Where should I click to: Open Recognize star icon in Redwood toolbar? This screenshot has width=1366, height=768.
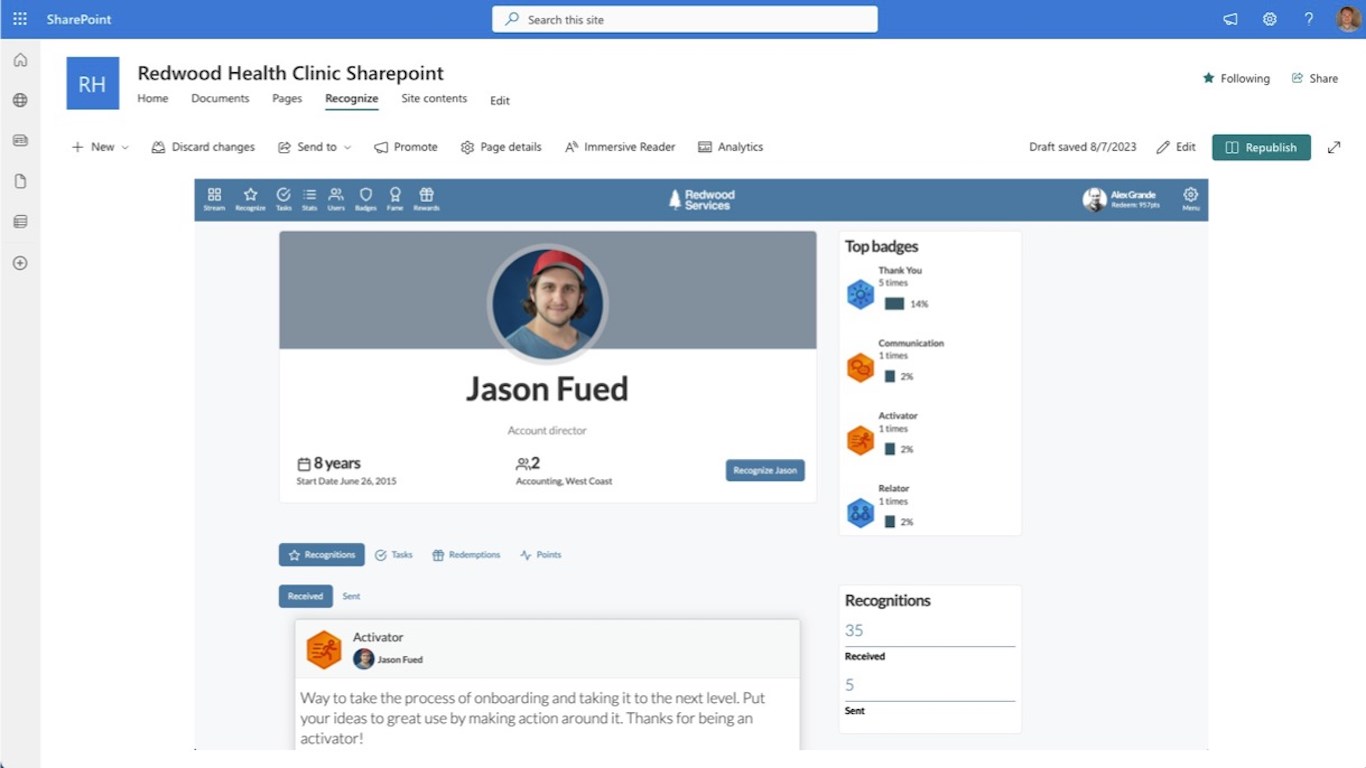tap(250, 199)
